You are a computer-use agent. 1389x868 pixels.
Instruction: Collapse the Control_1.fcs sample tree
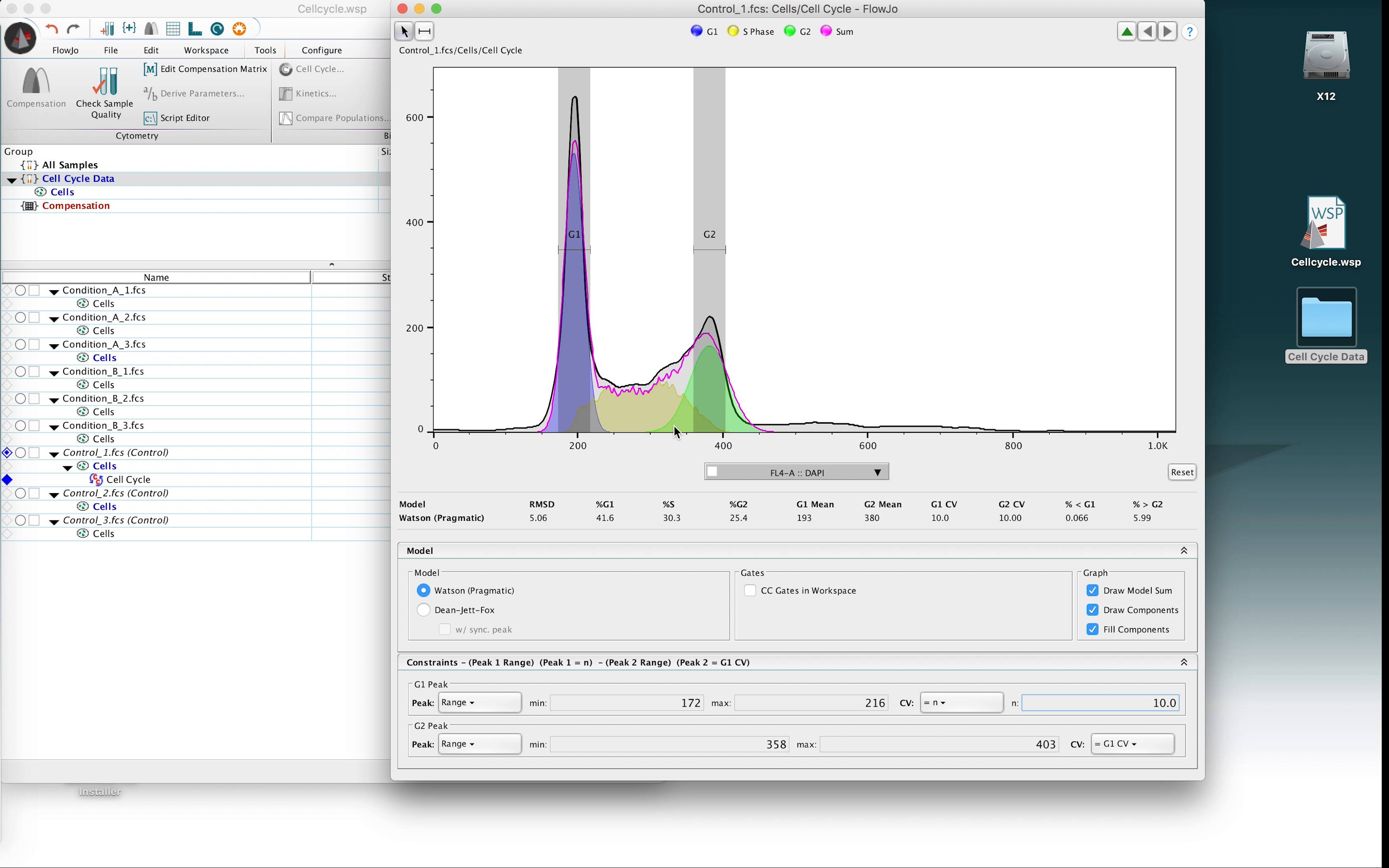[x=54, y=453]
